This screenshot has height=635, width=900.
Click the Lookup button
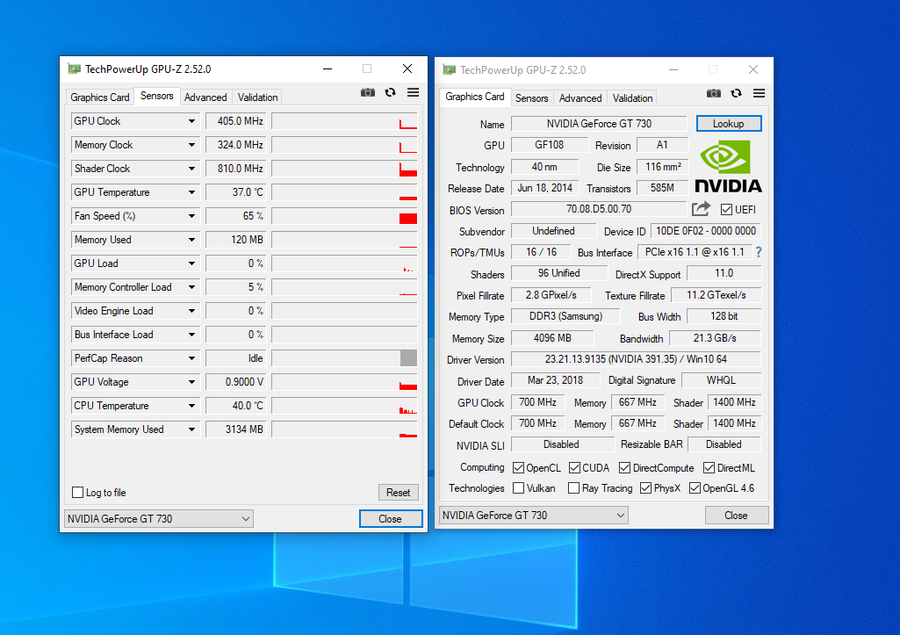(728, 123)
